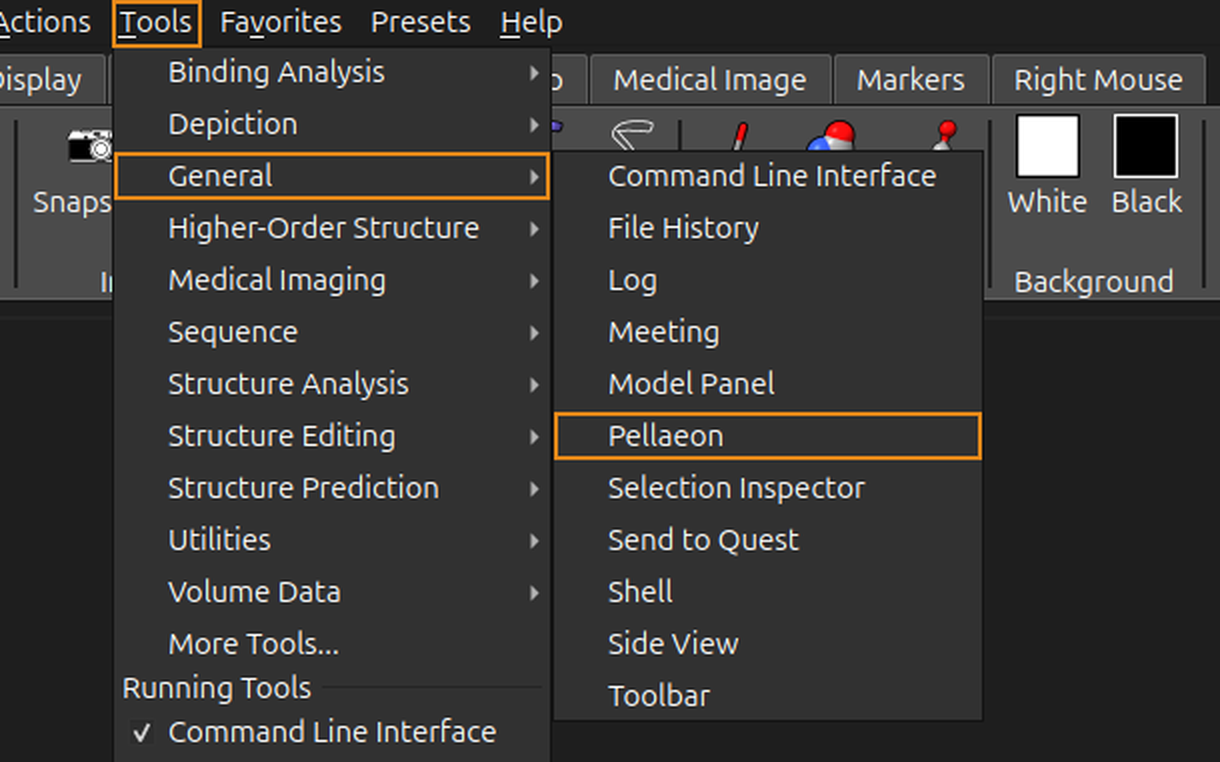1220x762 pixels.
Task: Open the Actions menu
Action: coord(45,22)
